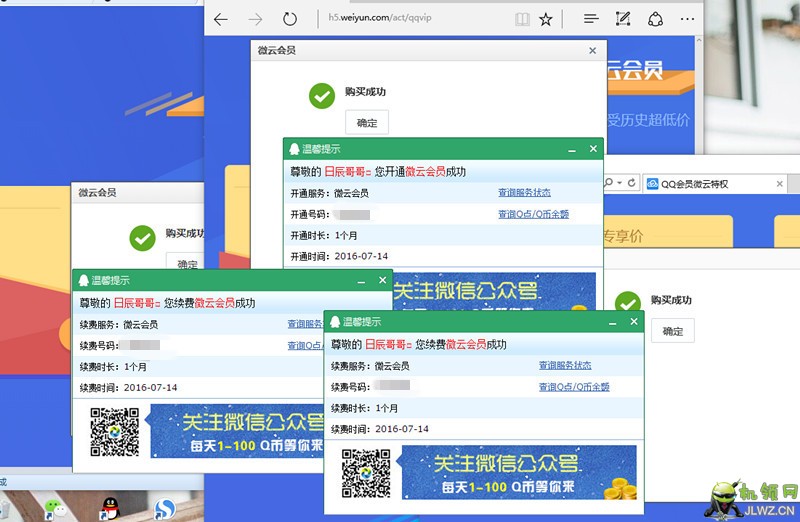Open the address bar dropdown arrow in IE
The height and width of the screenshot is (522, 800).
[x=619, y=183]
